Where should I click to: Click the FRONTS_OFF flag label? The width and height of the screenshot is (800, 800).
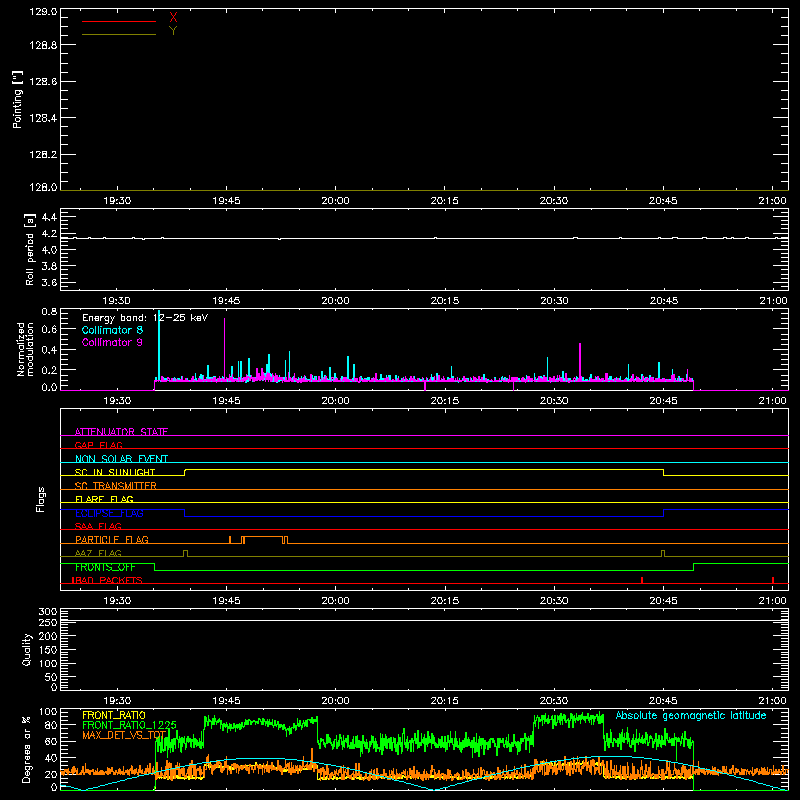coord(105,567)
